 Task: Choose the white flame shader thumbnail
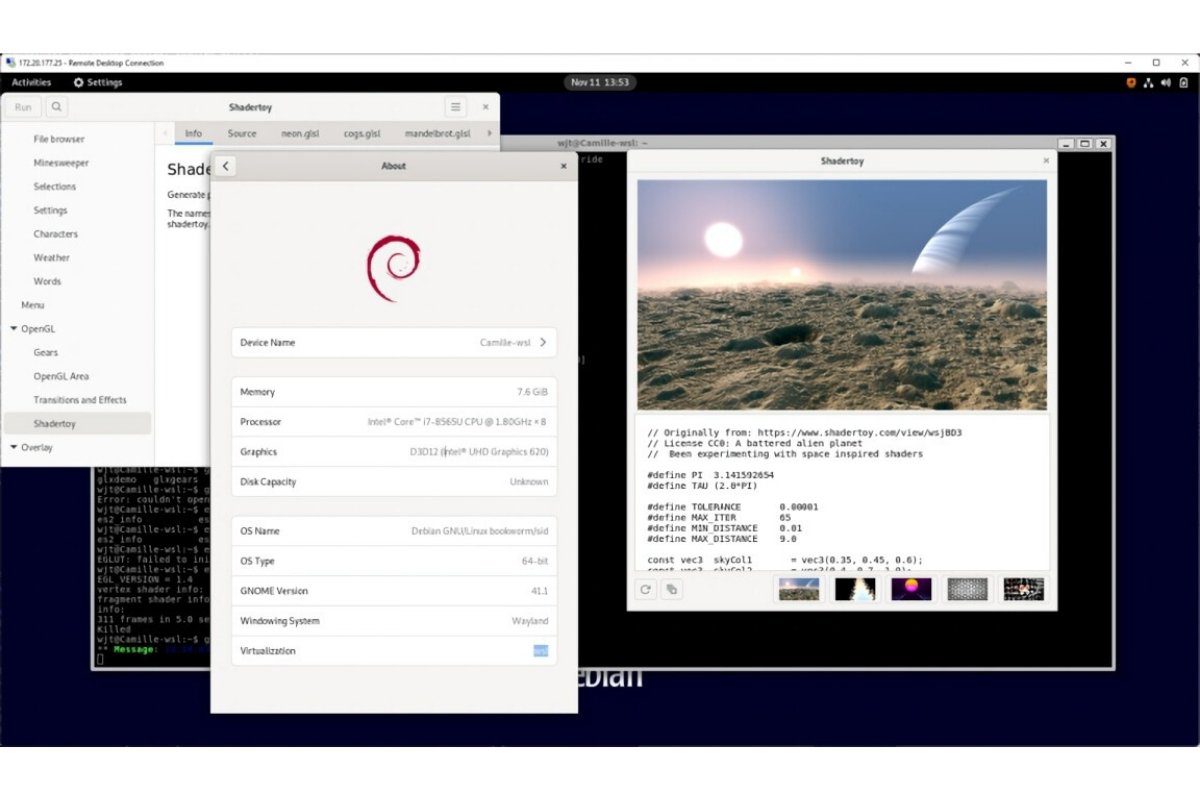pos(855,589)
